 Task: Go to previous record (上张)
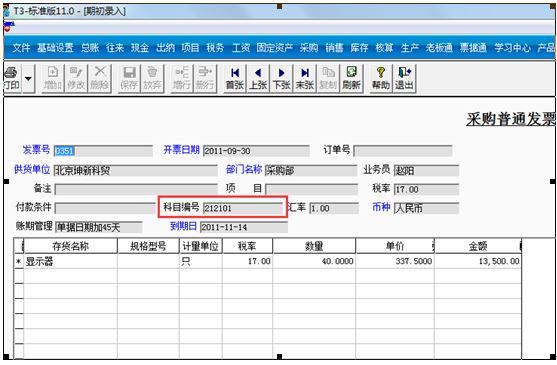pyautogui.click(x=258, y=78)
